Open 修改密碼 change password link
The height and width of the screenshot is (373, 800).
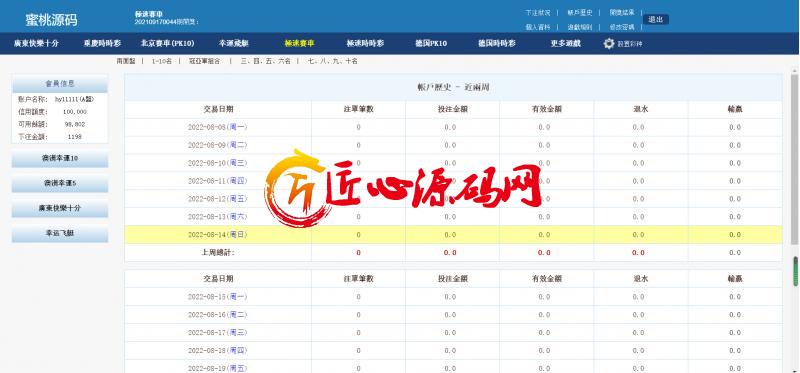click(622, 27)
